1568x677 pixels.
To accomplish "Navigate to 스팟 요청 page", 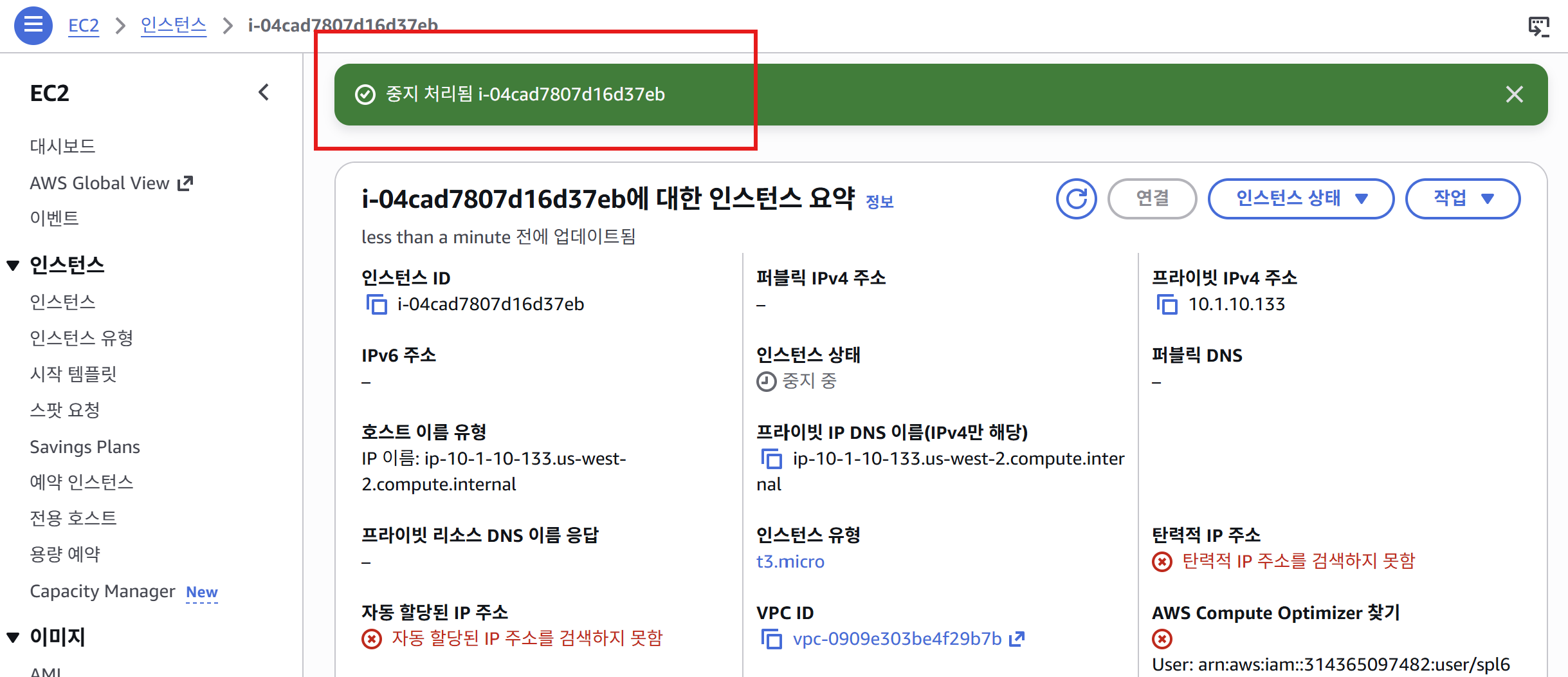I will pyautogui.click(x=64, y=409).
